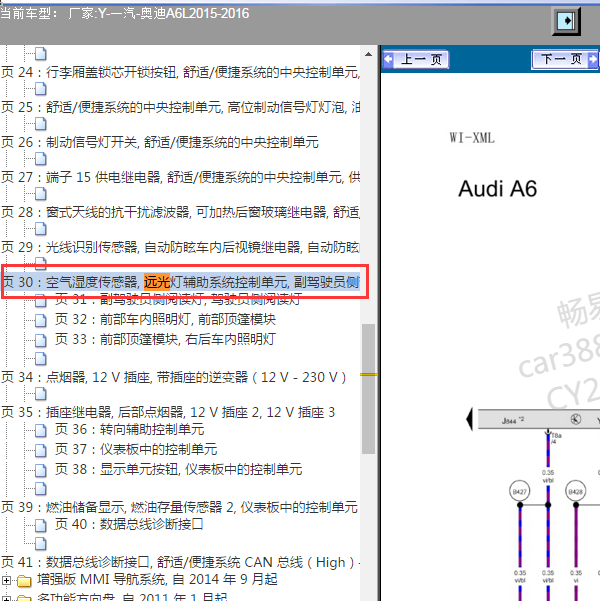Click blank document icon above page 26

pyautogui.click(x=40, y=124)
